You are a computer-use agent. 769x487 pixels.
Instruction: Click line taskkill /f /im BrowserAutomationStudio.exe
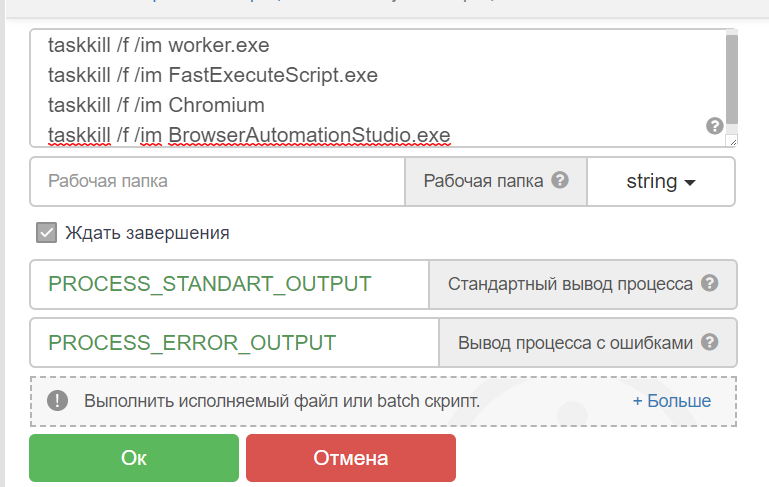click(x=249, y=135)
